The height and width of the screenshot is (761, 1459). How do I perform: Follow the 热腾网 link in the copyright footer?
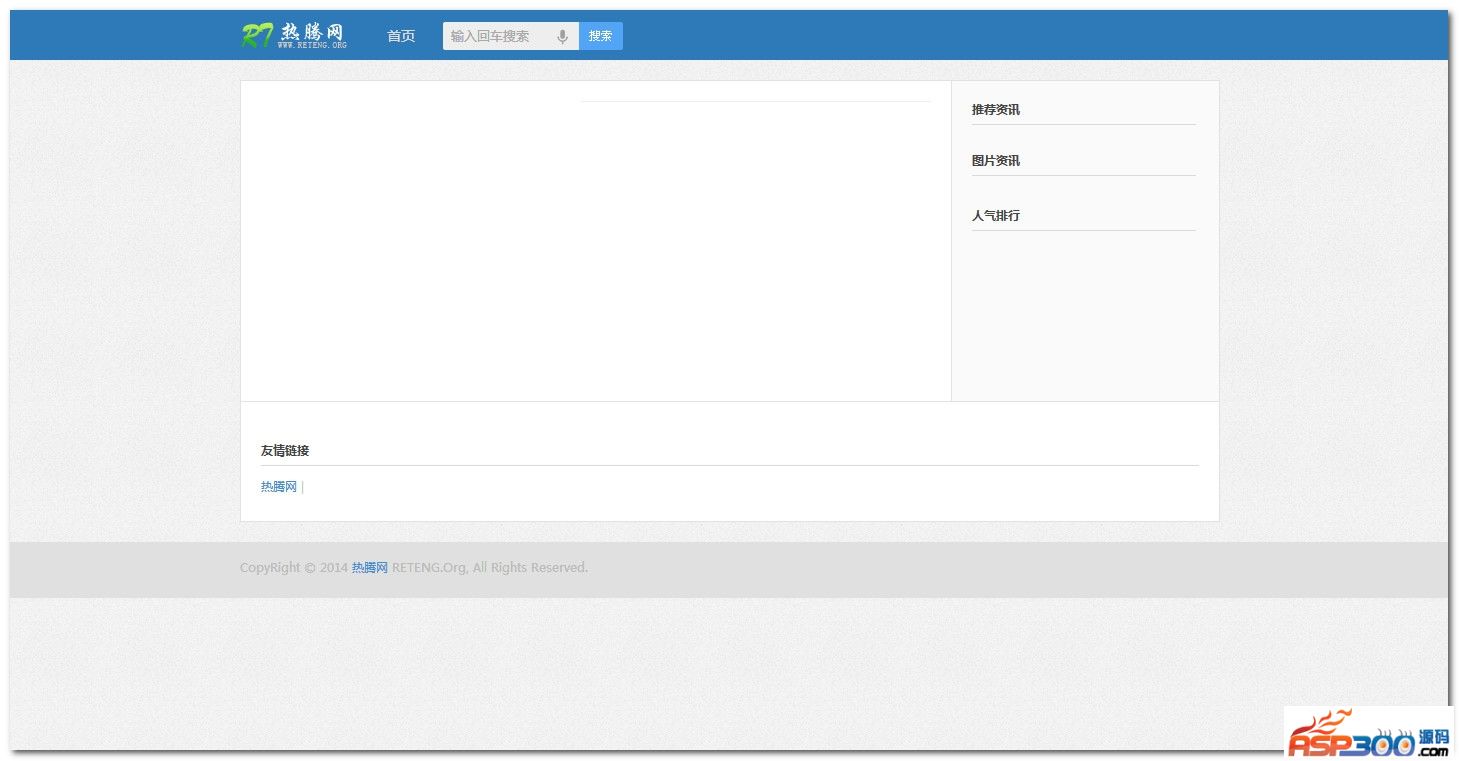coord(370,568)
